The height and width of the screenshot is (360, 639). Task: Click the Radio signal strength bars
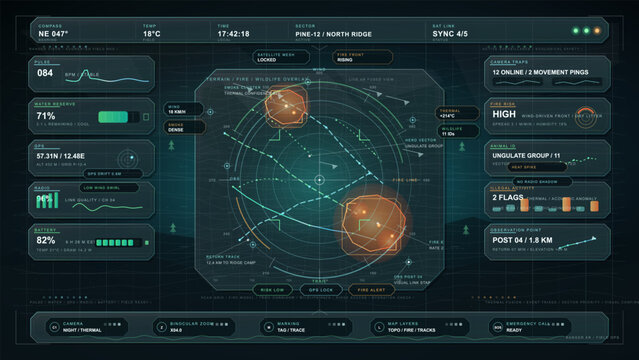[x=47, y=200]
